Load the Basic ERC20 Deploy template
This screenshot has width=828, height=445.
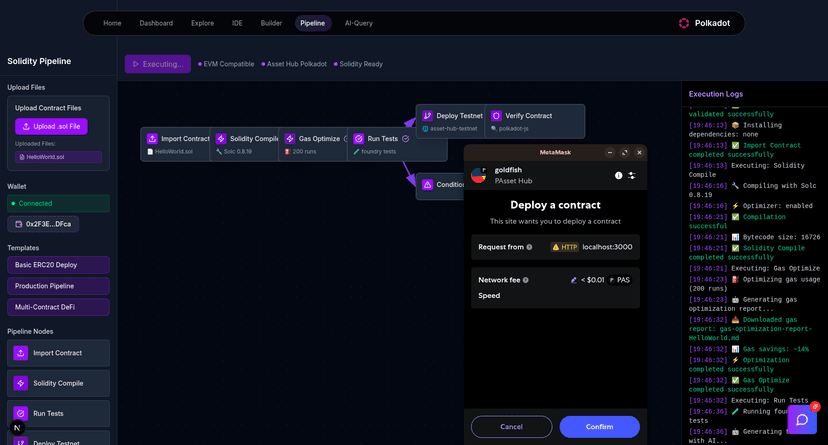tap(58, 265)
